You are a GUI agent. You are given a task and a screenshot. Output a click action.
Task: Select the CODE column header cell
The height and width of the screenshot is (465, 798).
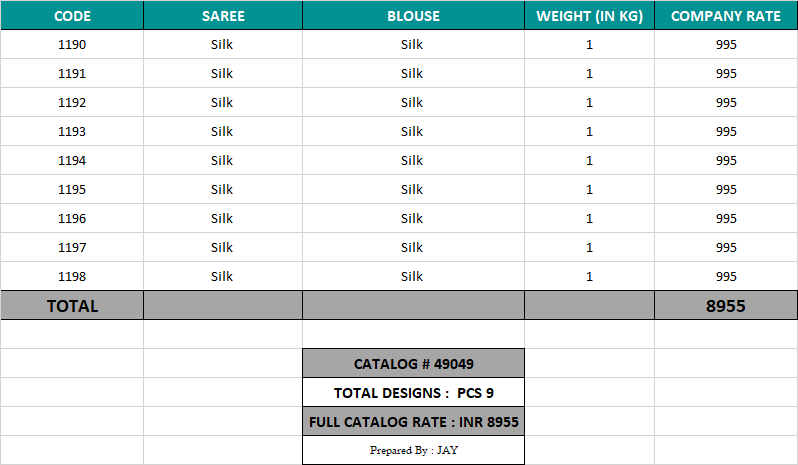point(72,16)
